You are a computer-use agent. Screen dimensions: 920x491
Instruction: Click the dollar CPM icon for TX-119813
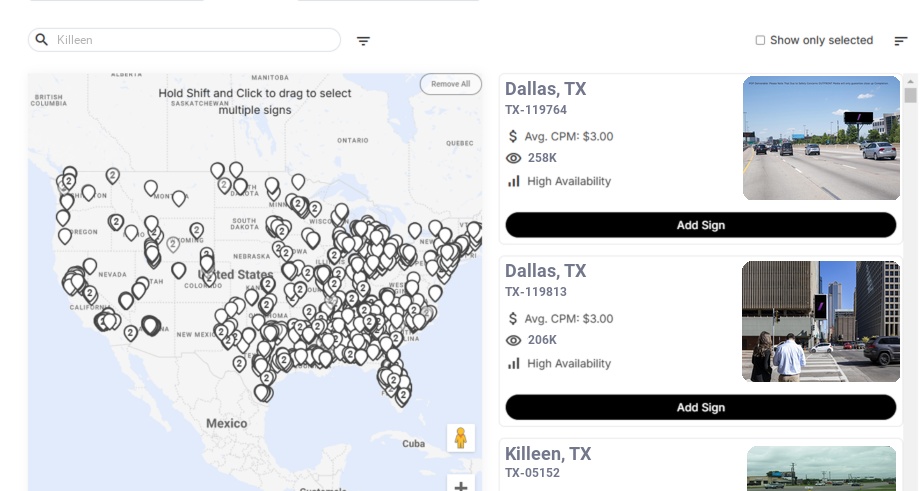tap(514, 319)
